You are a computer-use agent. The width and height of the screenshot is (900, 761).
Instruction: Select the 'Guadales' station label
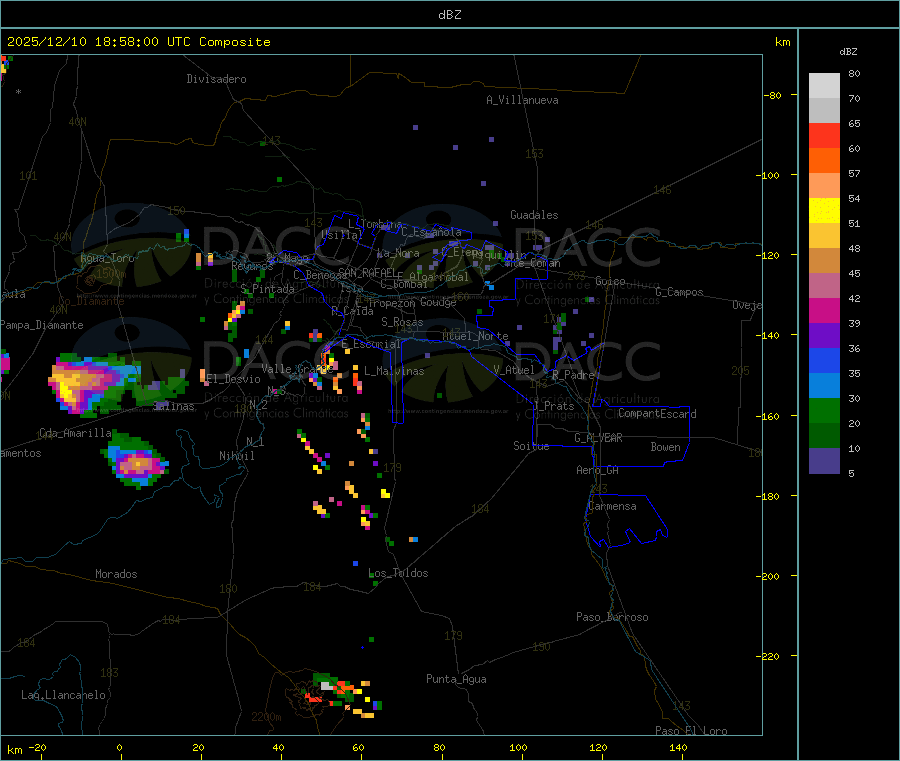point(534,215)
